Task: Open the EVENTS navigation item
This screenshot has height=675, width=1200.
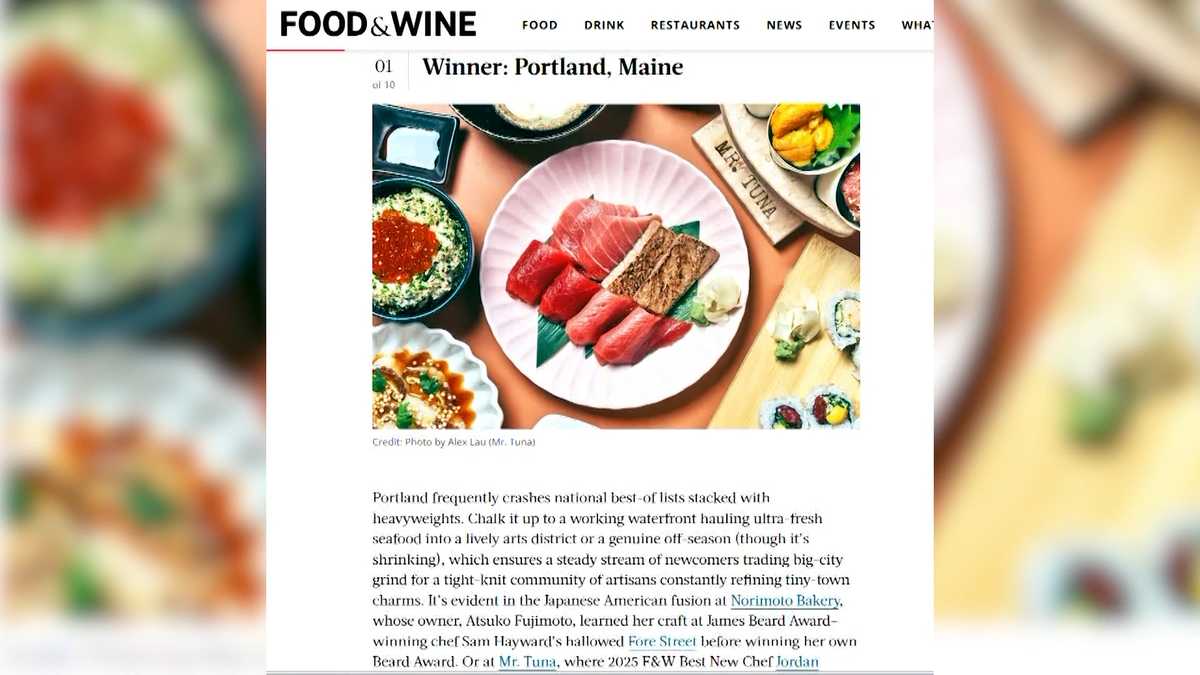Action: [852, 25]
